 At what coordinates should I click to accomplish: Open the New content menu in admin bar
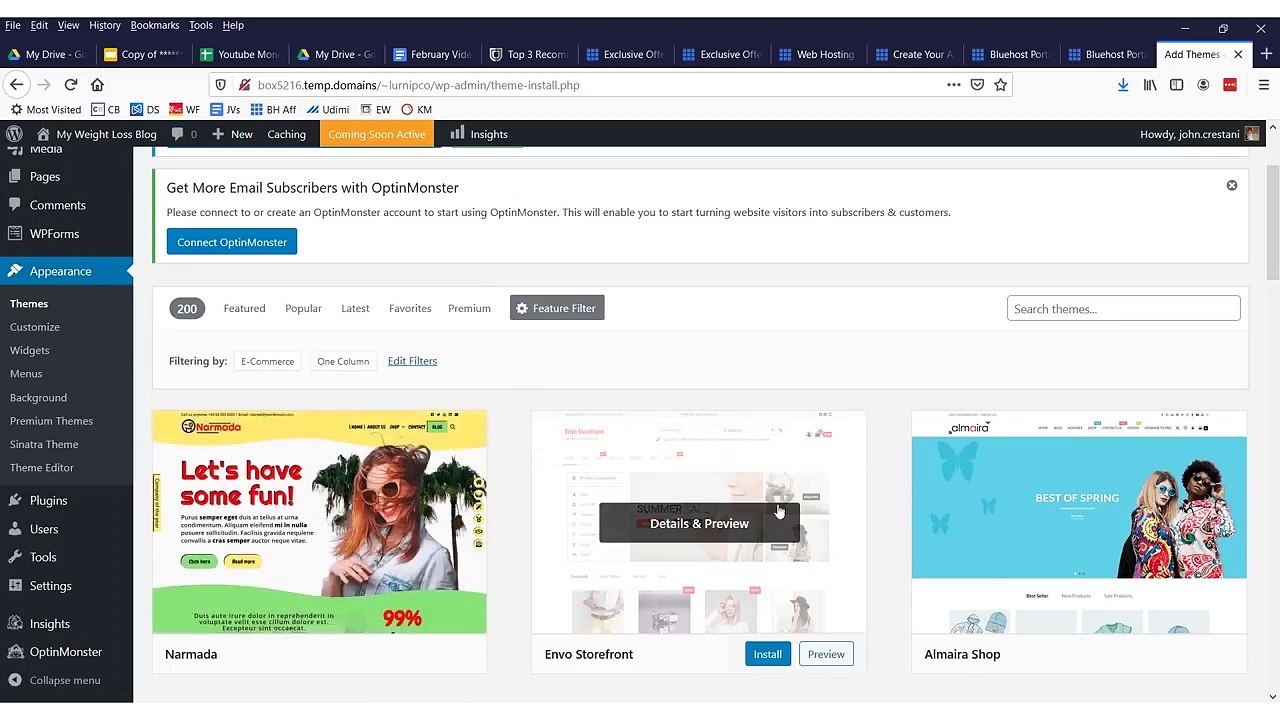coord(233,134)
